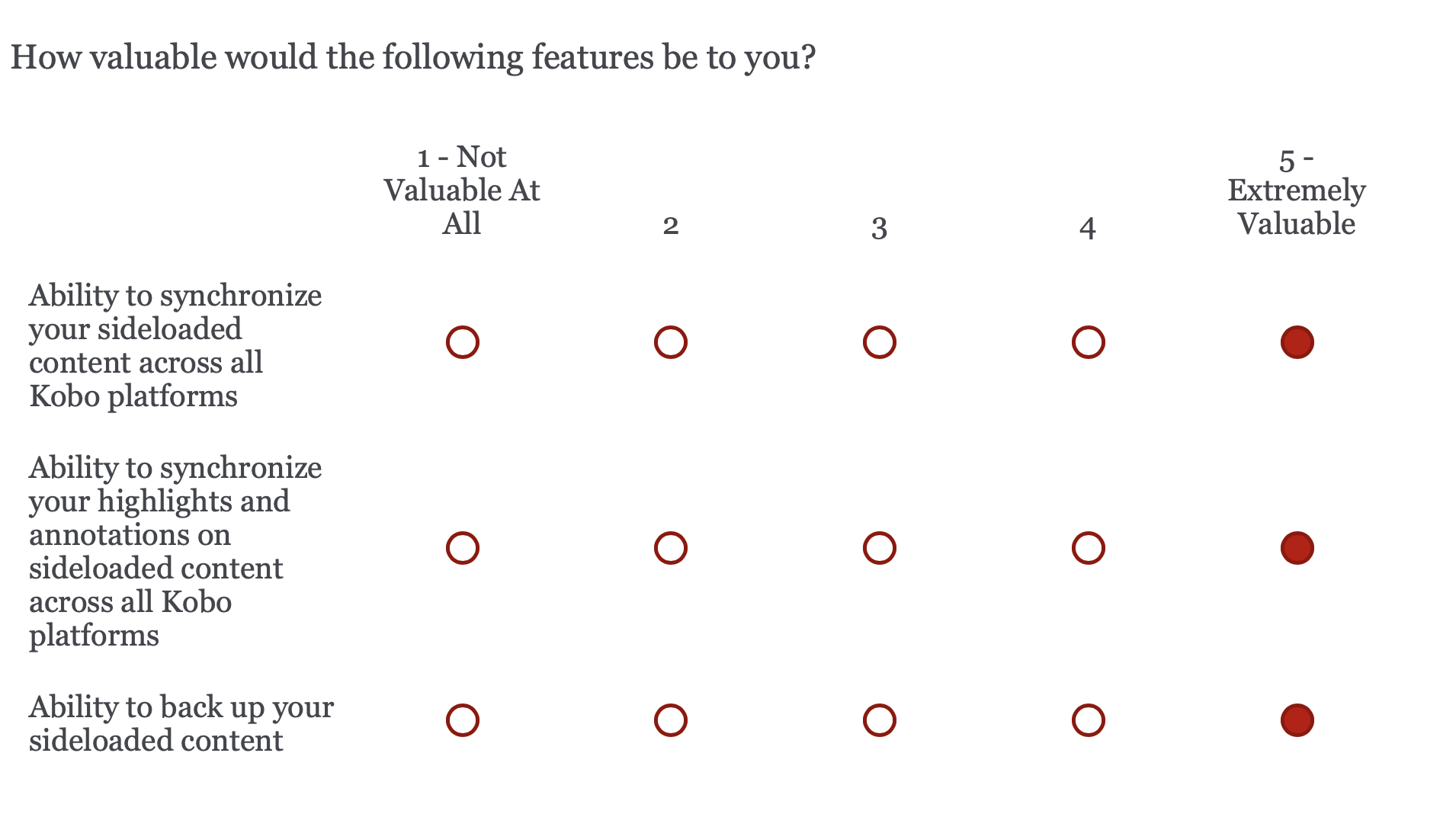Select 5 for highlights and annotations sync
The image size is (1456, 814).
click(x=1297, y=548)
